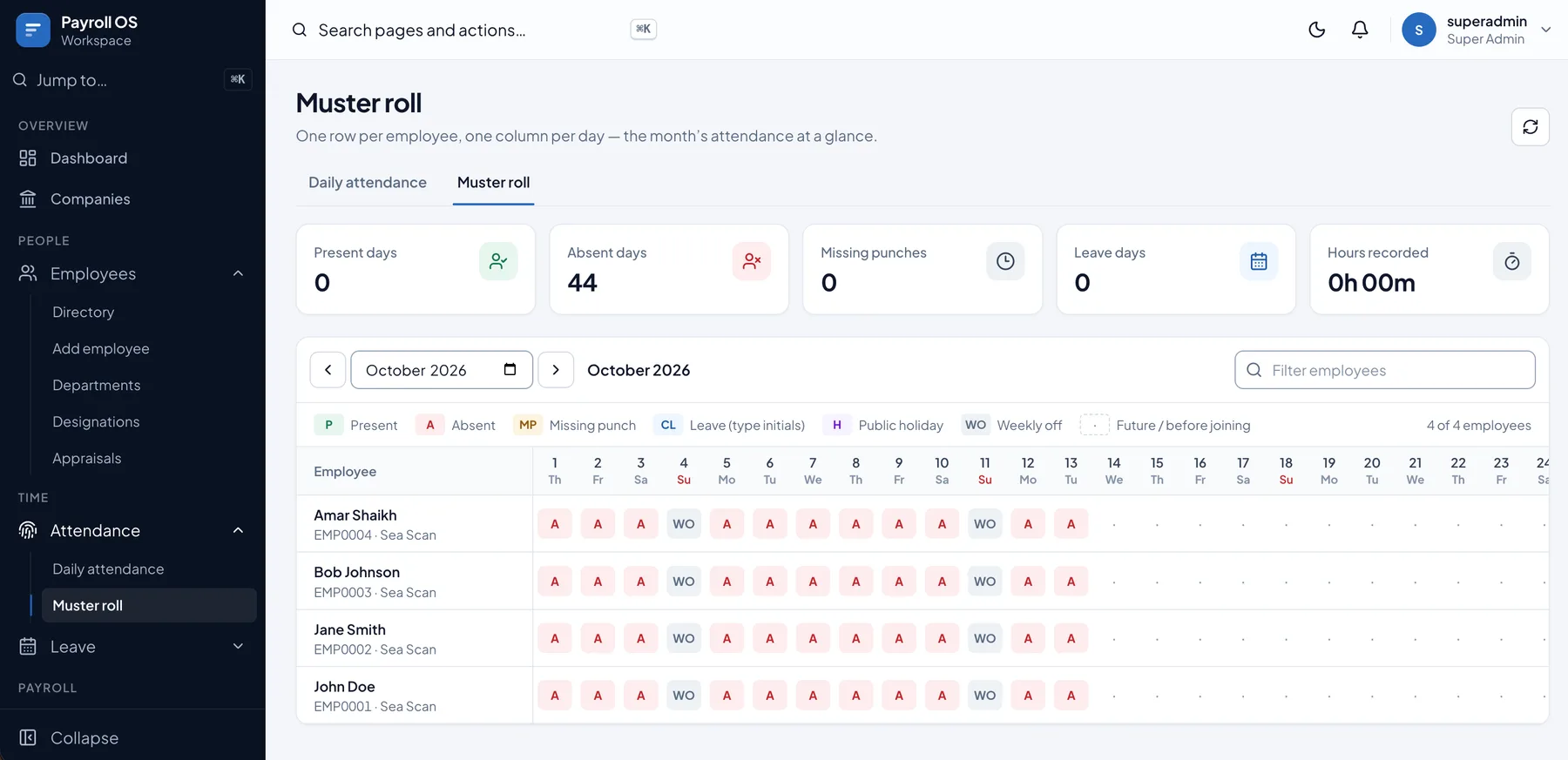The image size is (1568, 760).
Task: Switch to the Daily attendance tab
Action: [x=368, y=183]
